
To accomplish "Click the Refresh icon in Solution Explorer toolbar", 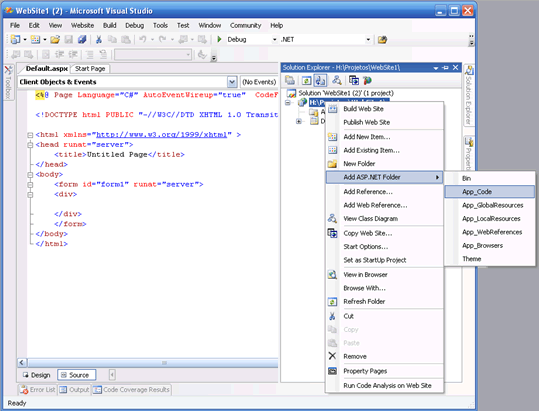I will pyautogui.click(x=306, y=80).
